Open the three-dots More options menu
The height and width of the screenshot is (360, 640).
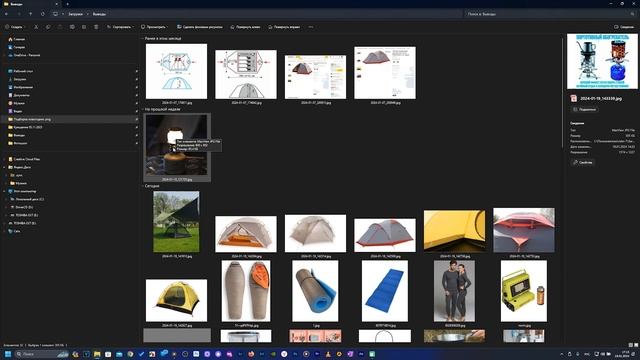[x=311, y=27]
